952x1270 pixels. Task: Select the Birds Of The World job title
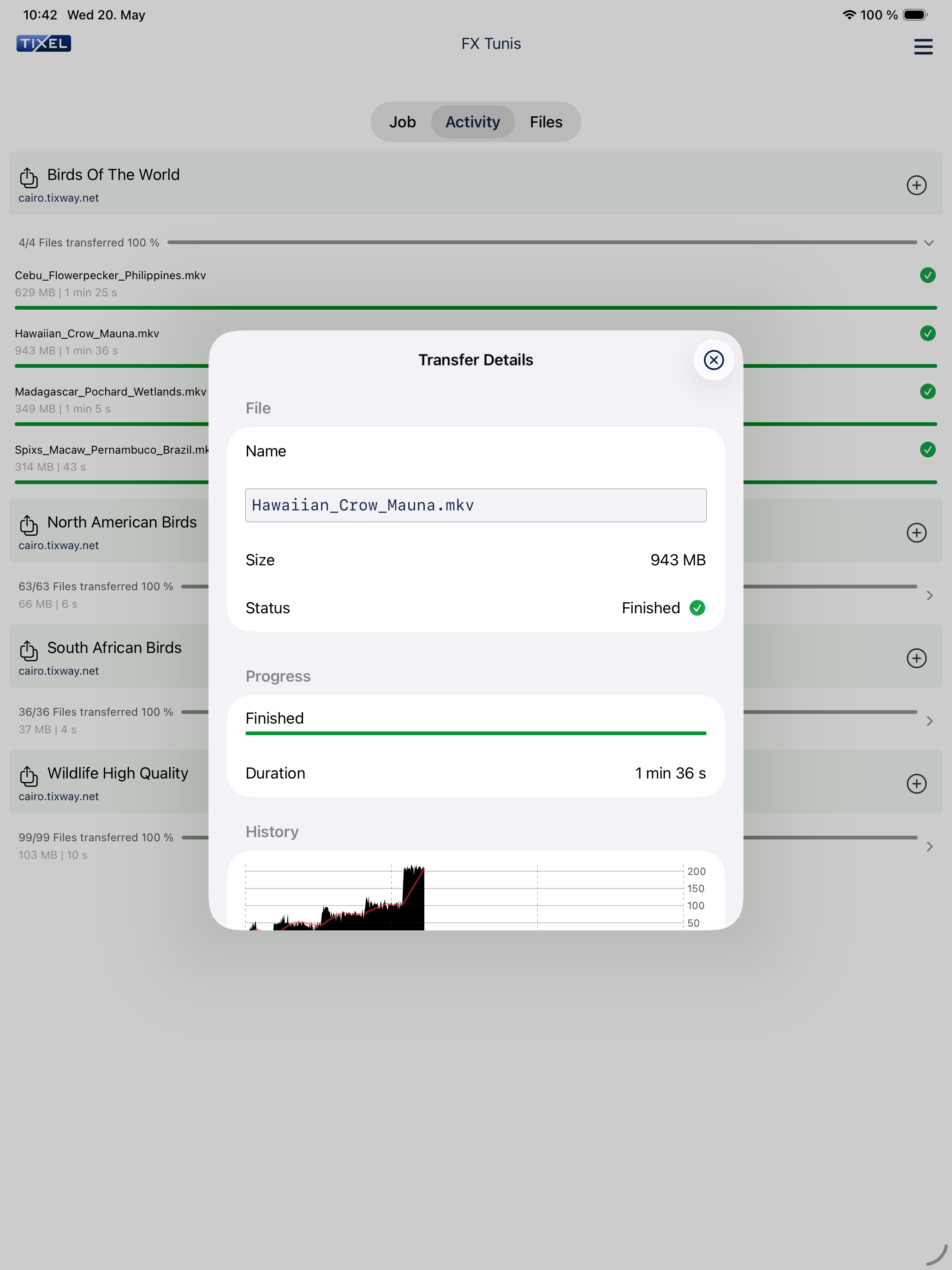113,174
